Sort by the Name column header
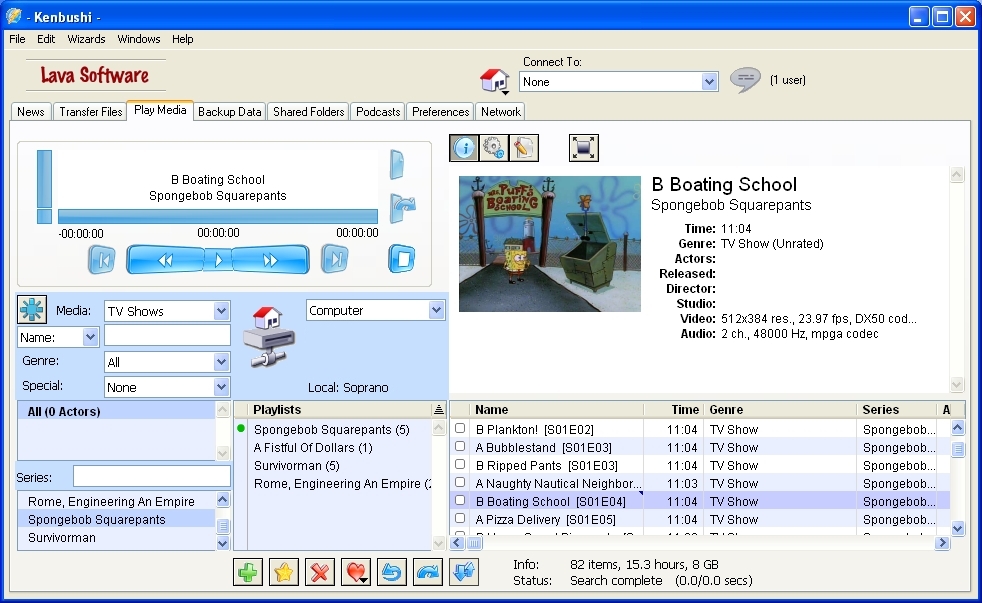 [x=556, y=410]
